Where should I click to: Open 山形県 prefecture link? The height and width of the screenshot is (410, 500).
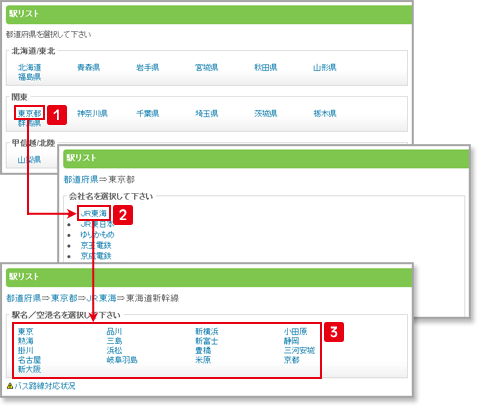[x=325, y=67]
